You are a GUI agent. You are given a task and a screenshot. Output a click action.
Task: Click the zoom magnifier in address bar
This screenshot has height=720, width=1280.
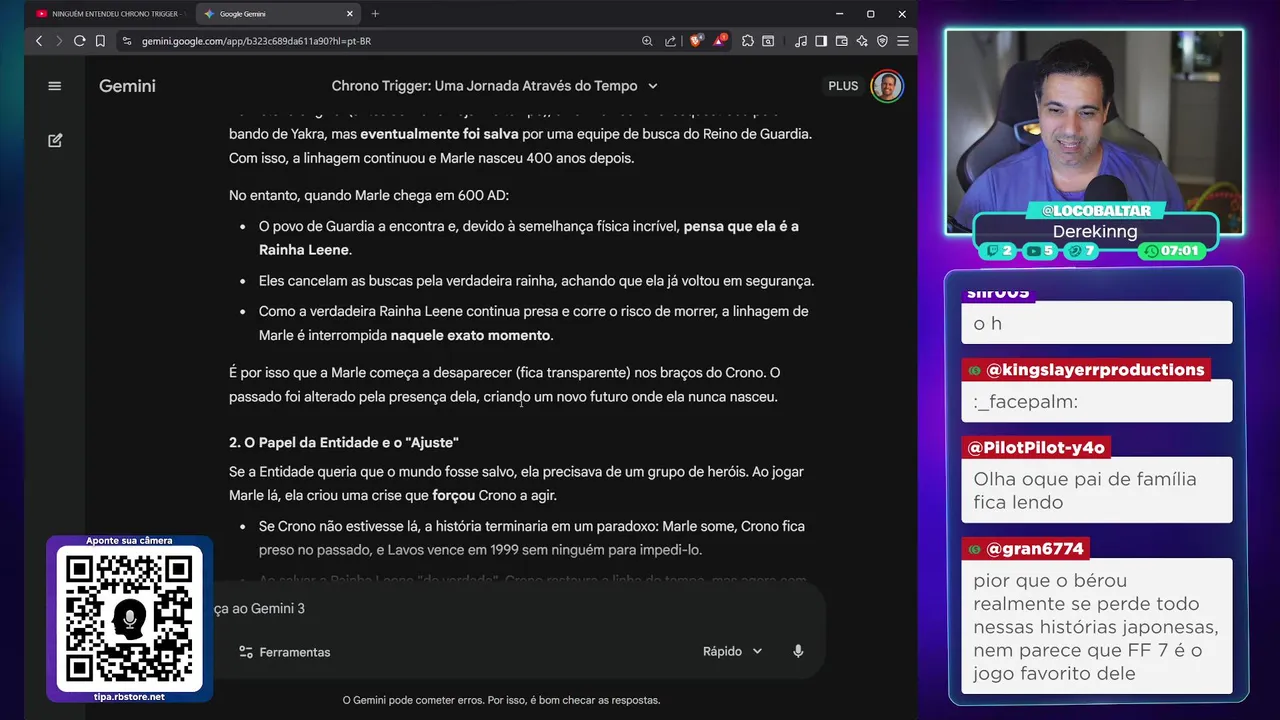click(x=647, y=41)
